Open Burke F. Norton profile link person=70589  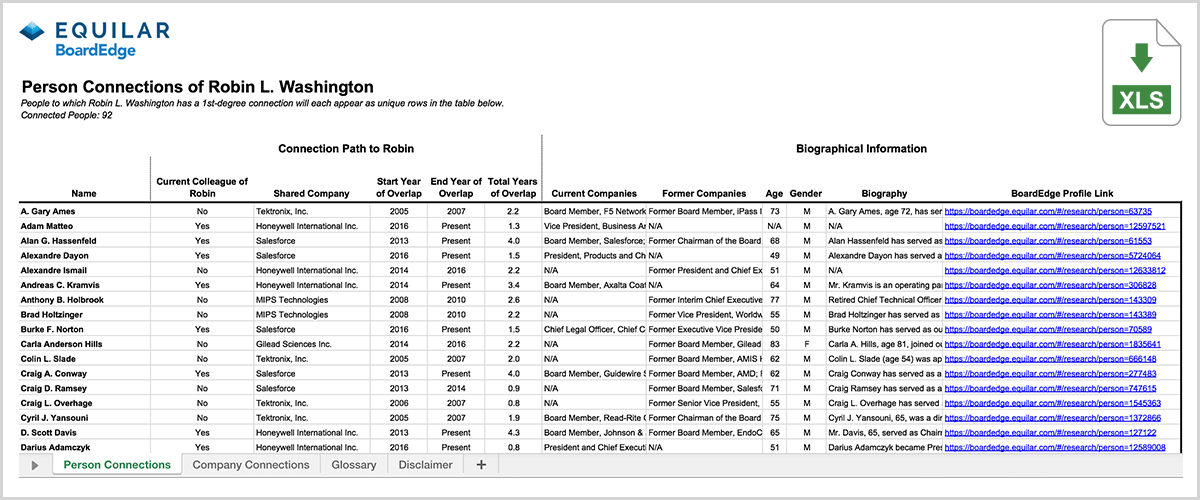(x=1048, y=329)
